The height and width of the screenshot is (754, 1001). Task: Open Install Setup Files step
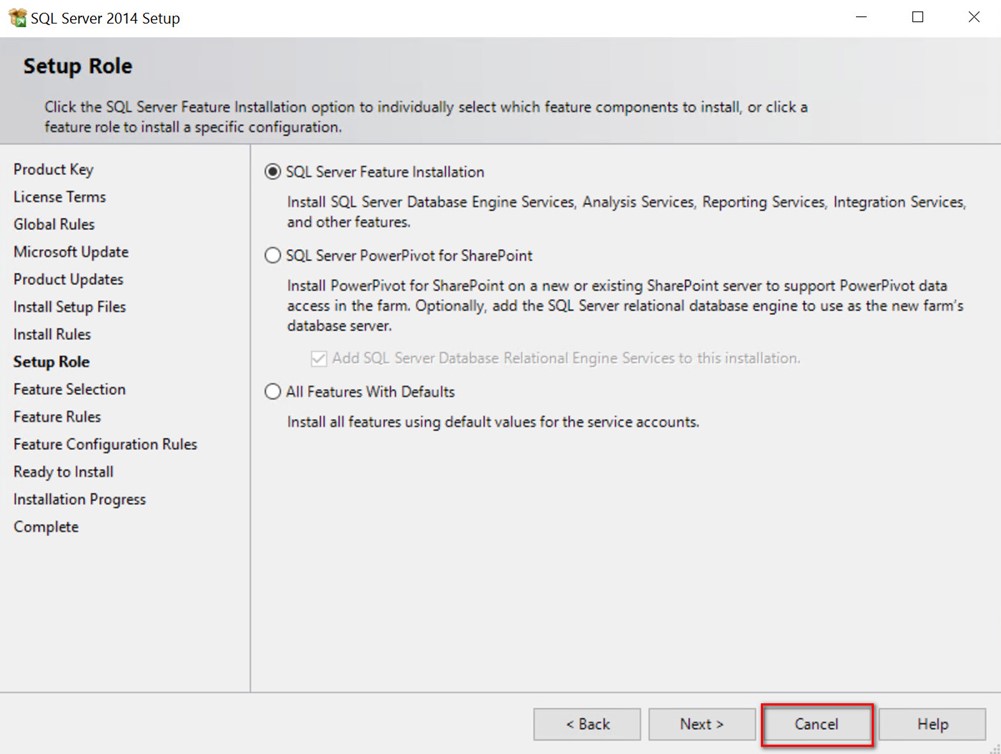[x=69, y=307]
